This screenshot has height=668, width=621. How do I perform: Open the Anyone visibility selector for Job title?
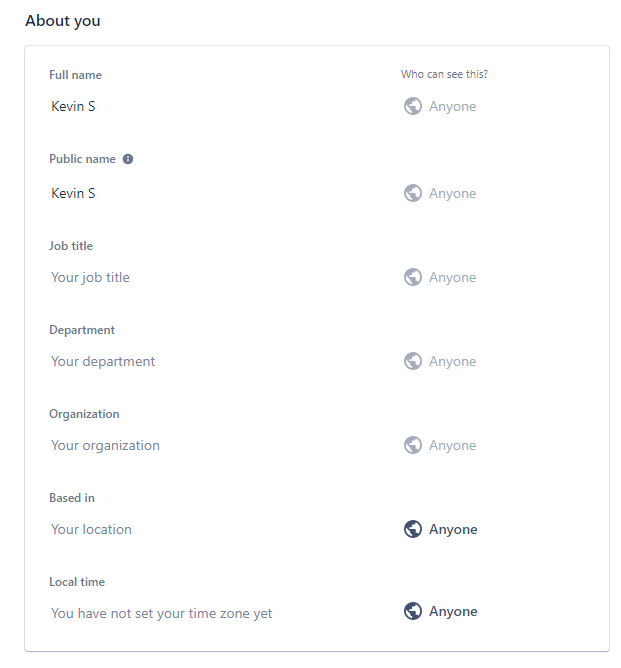tap(440, 277)
